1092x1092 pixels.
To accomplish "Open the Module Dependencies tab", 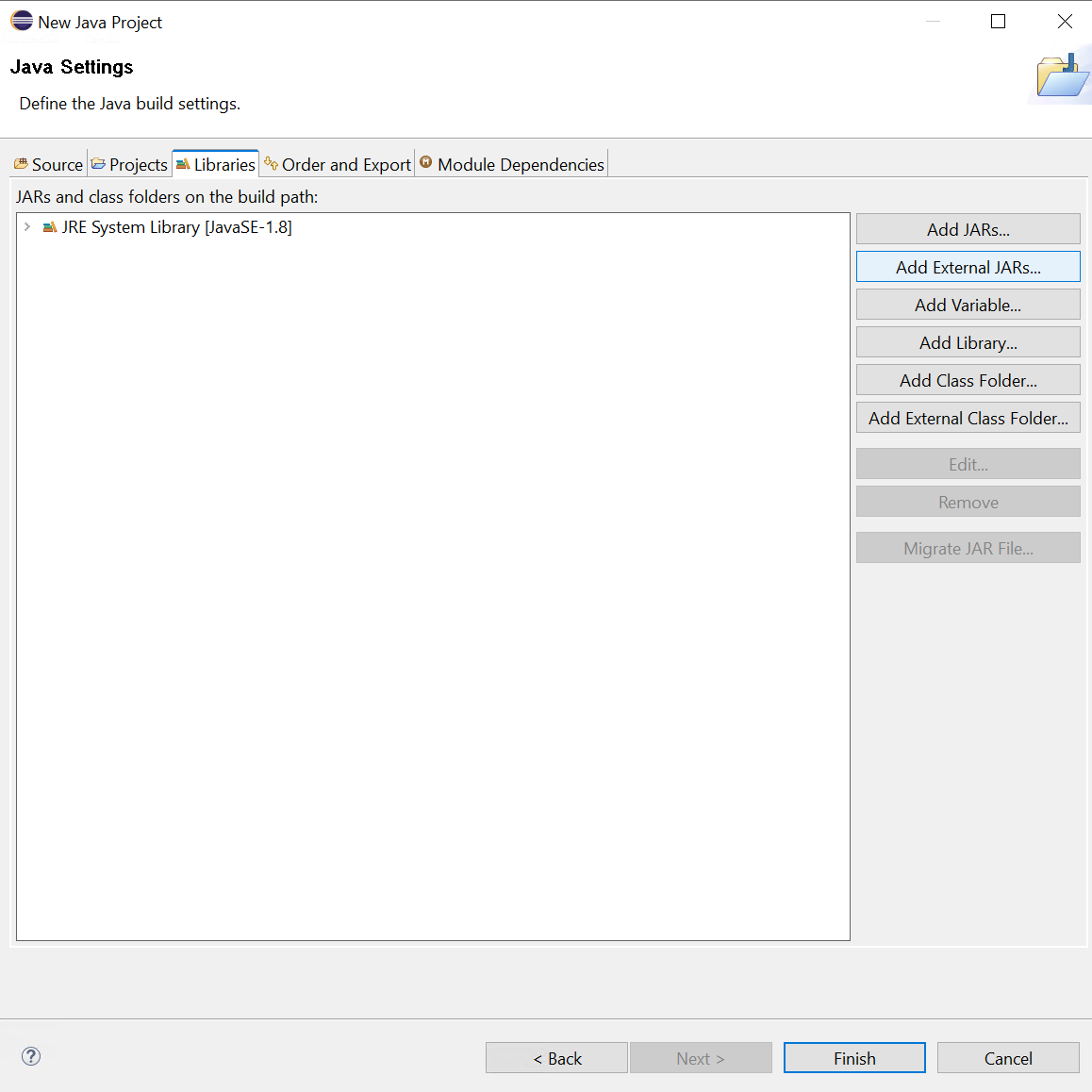I will 512,164.
